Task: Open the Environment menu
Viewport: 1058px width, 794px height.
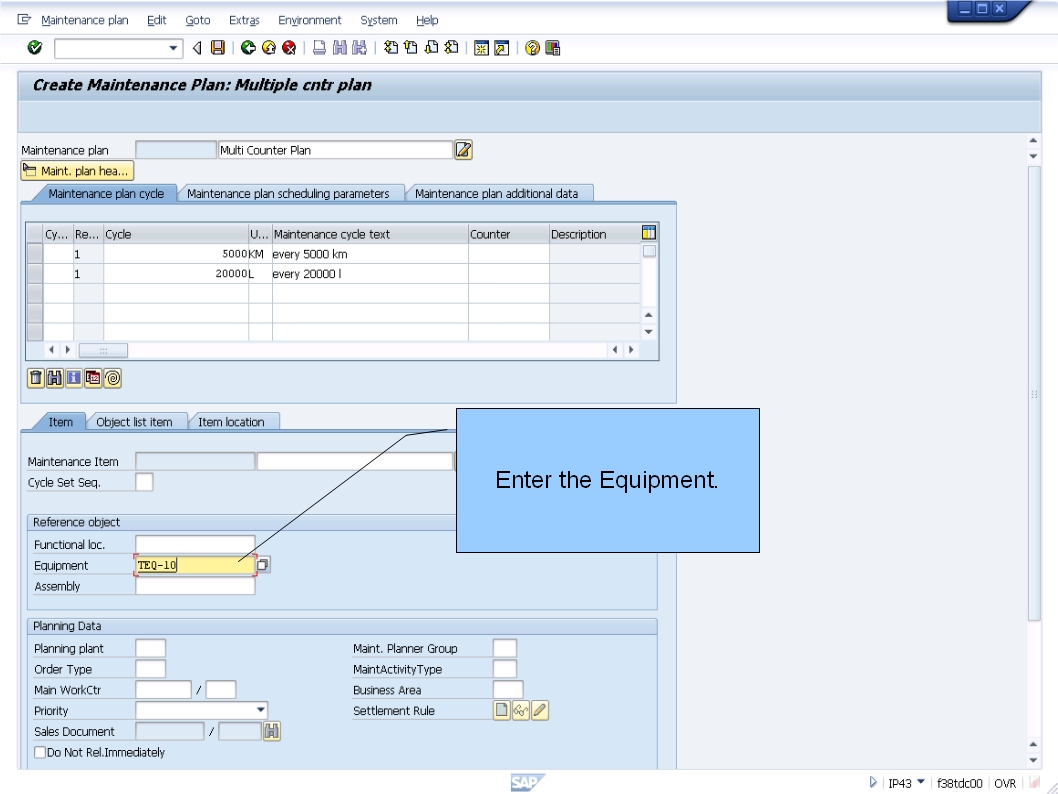Action: pos(309,20)
